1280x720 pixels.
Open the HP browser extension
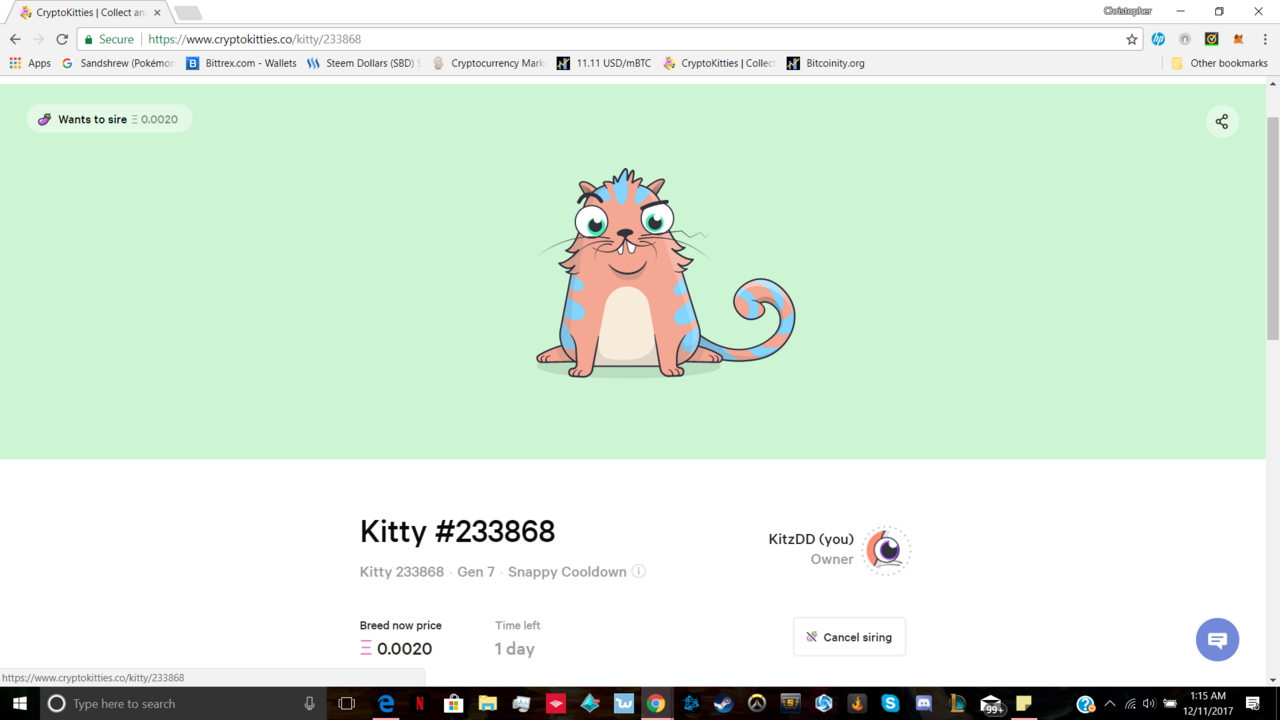click(x=1158, y=39)
